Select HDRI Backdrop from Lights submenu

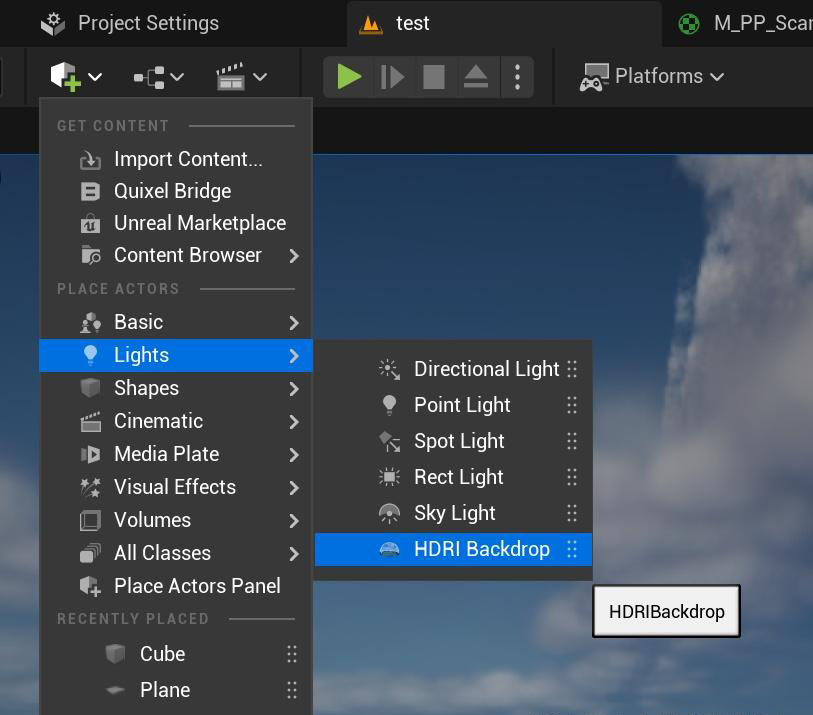point(481,549)
